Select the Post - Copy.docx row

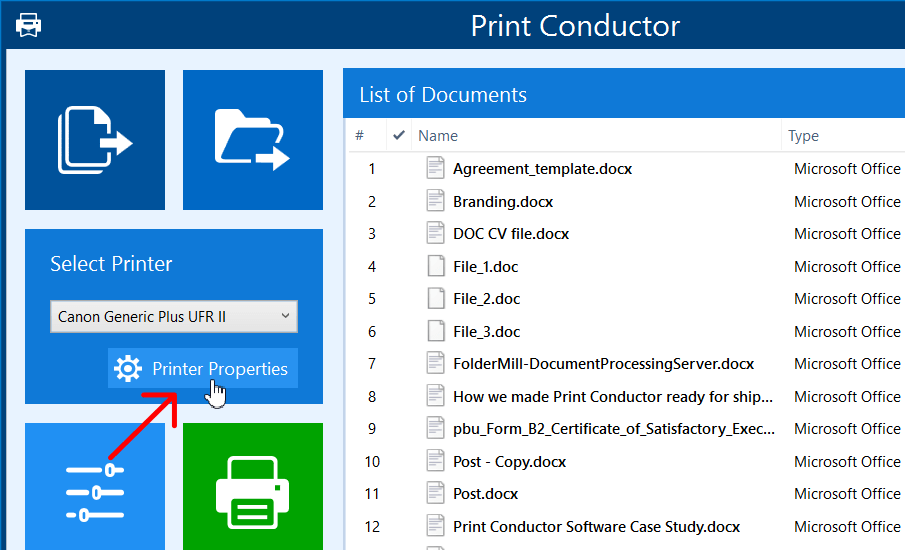[509, 462]
